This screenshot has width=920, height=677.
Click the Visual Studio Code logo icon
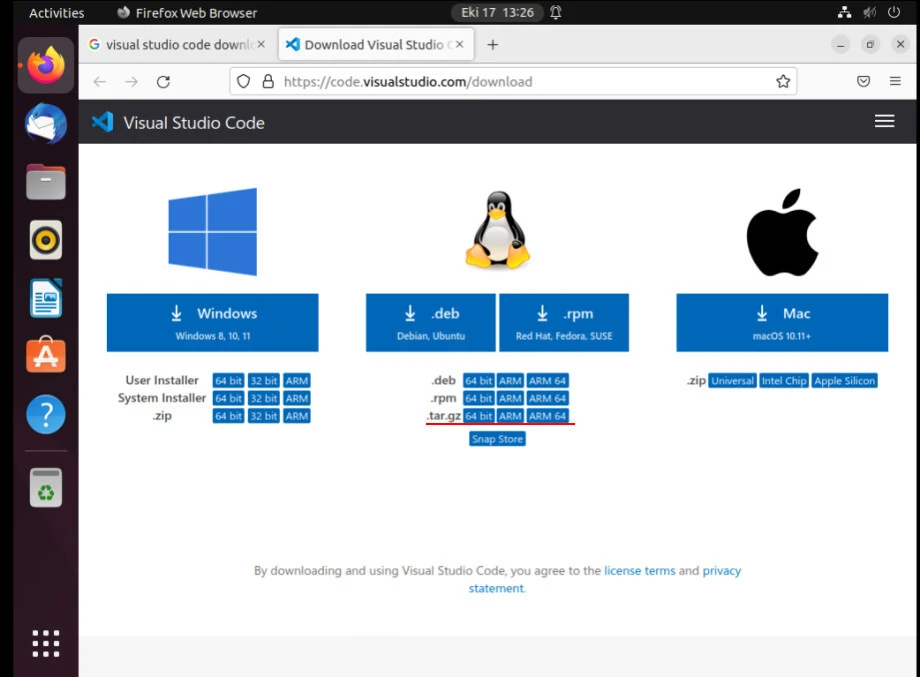tap(102, 122)
